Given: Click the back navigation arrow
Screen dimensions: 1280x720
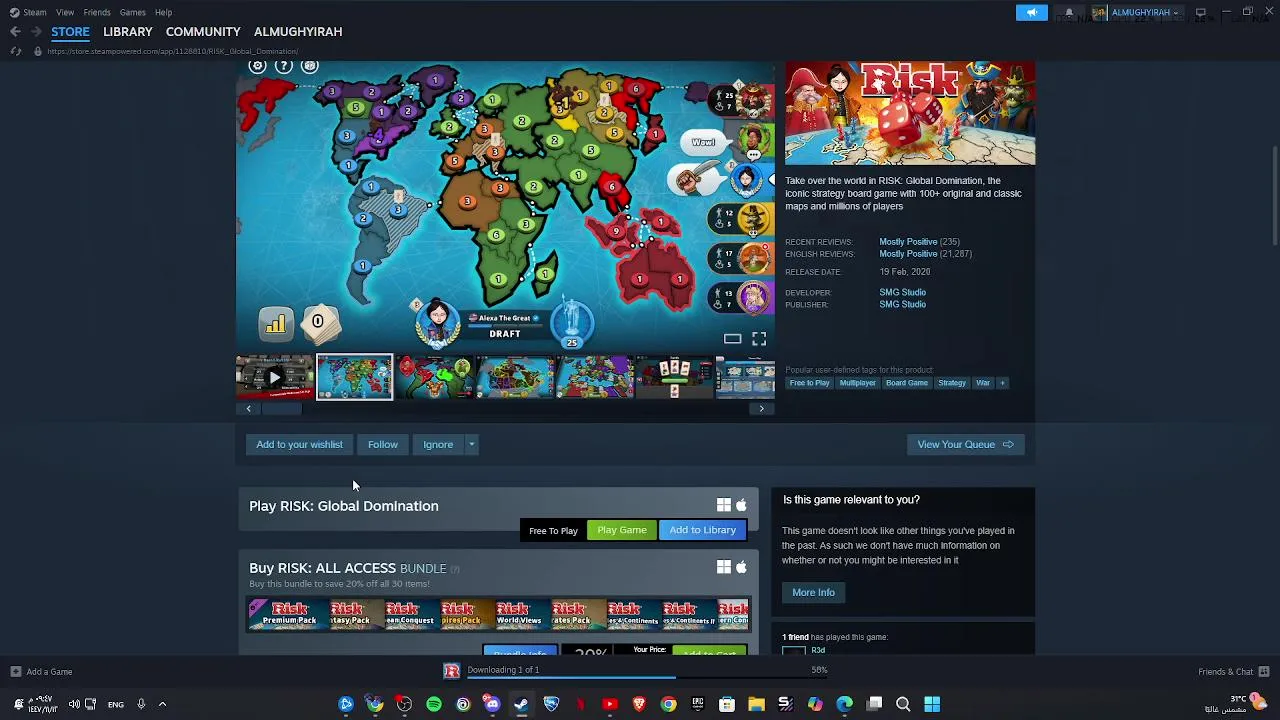Looking at the screenshot, I should [x=15, y=32].
